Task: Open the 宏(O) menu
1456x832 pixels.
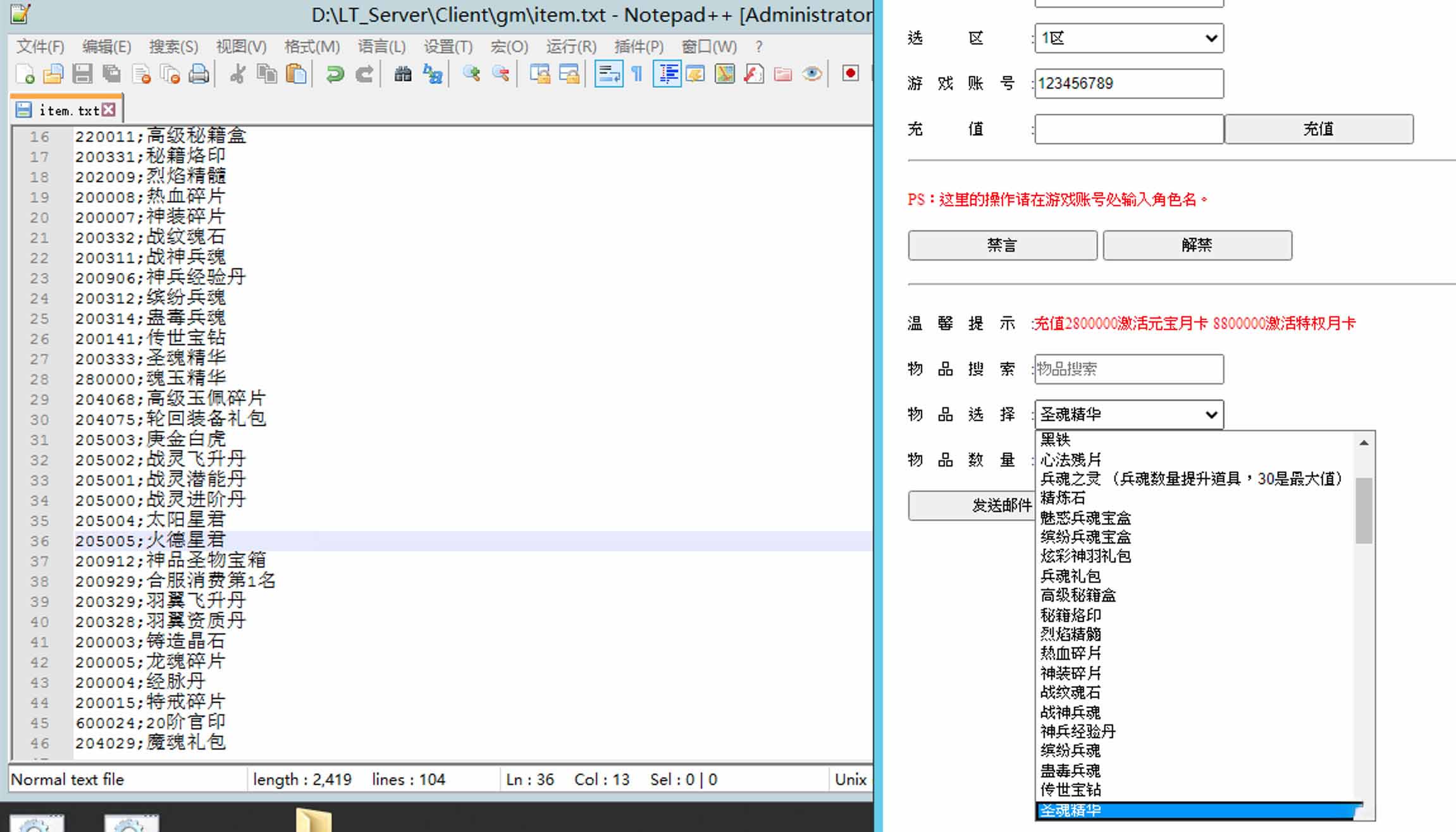Action: click(509, 46)
